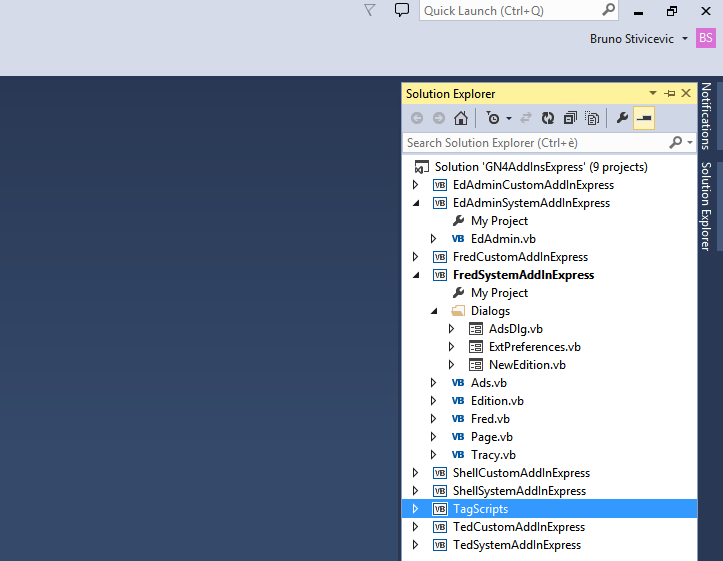Select My Project under FredSystemAddInExpress

click(x=499, y=293)
